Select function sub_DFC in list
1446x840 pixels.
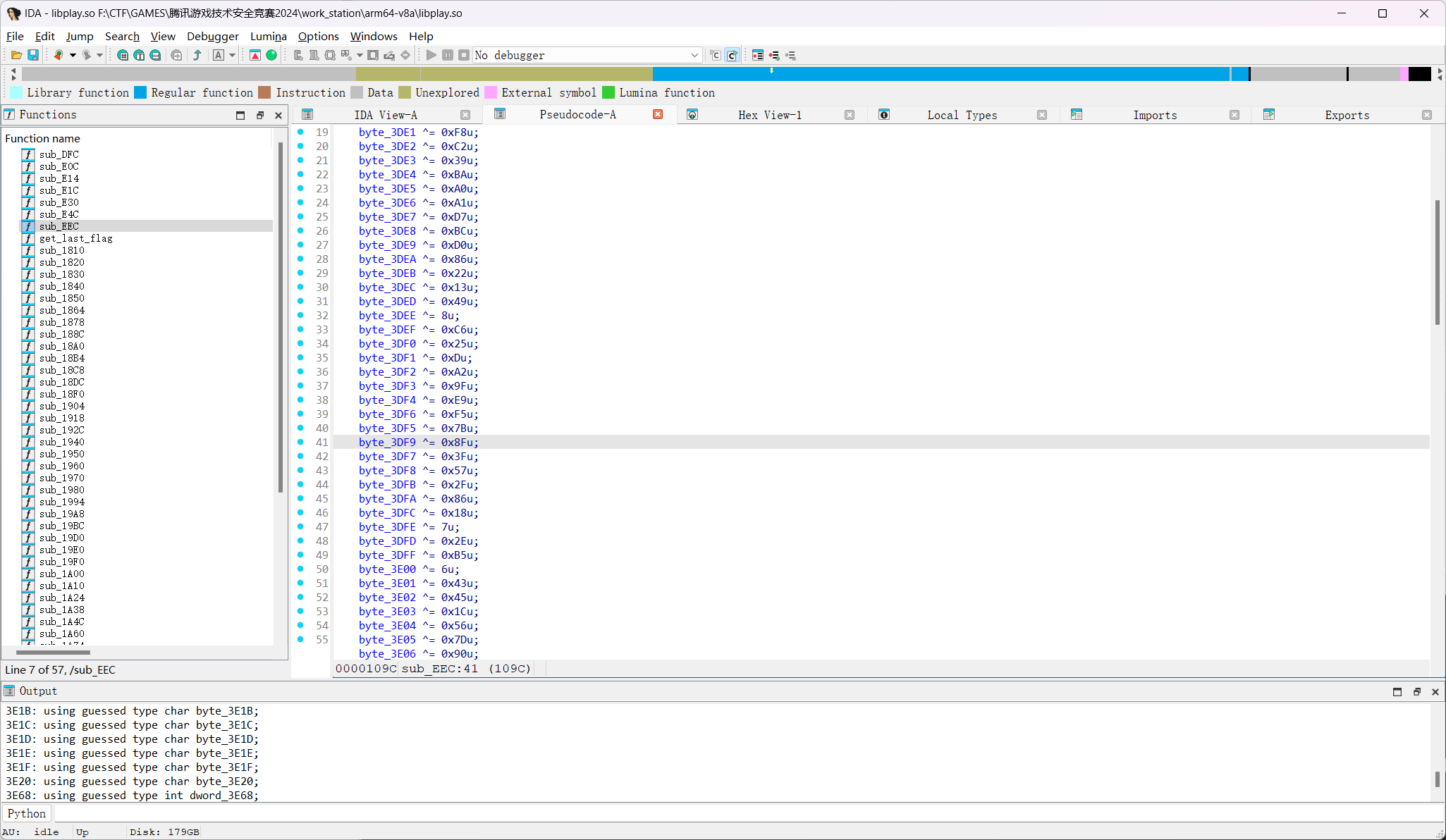point(59,154)
